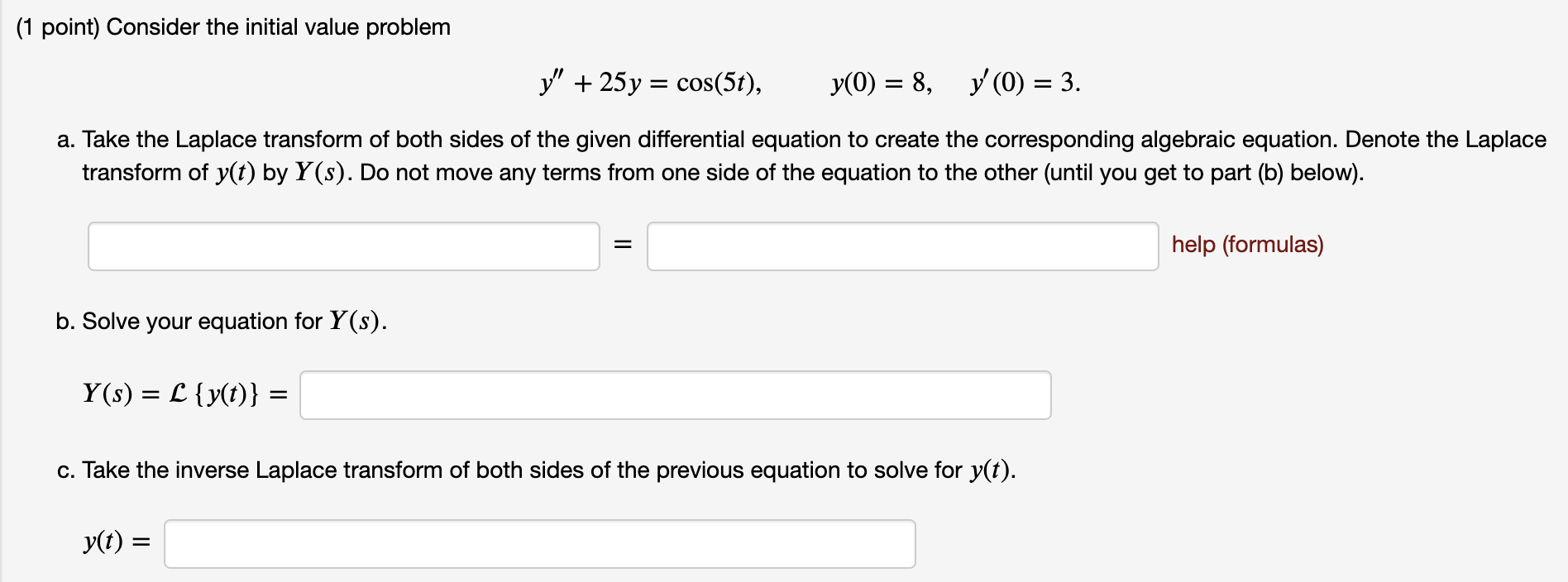Click the right-hand side answer box in part a
The width and height of the screenshot is (1568, 582).
(904, 245)
